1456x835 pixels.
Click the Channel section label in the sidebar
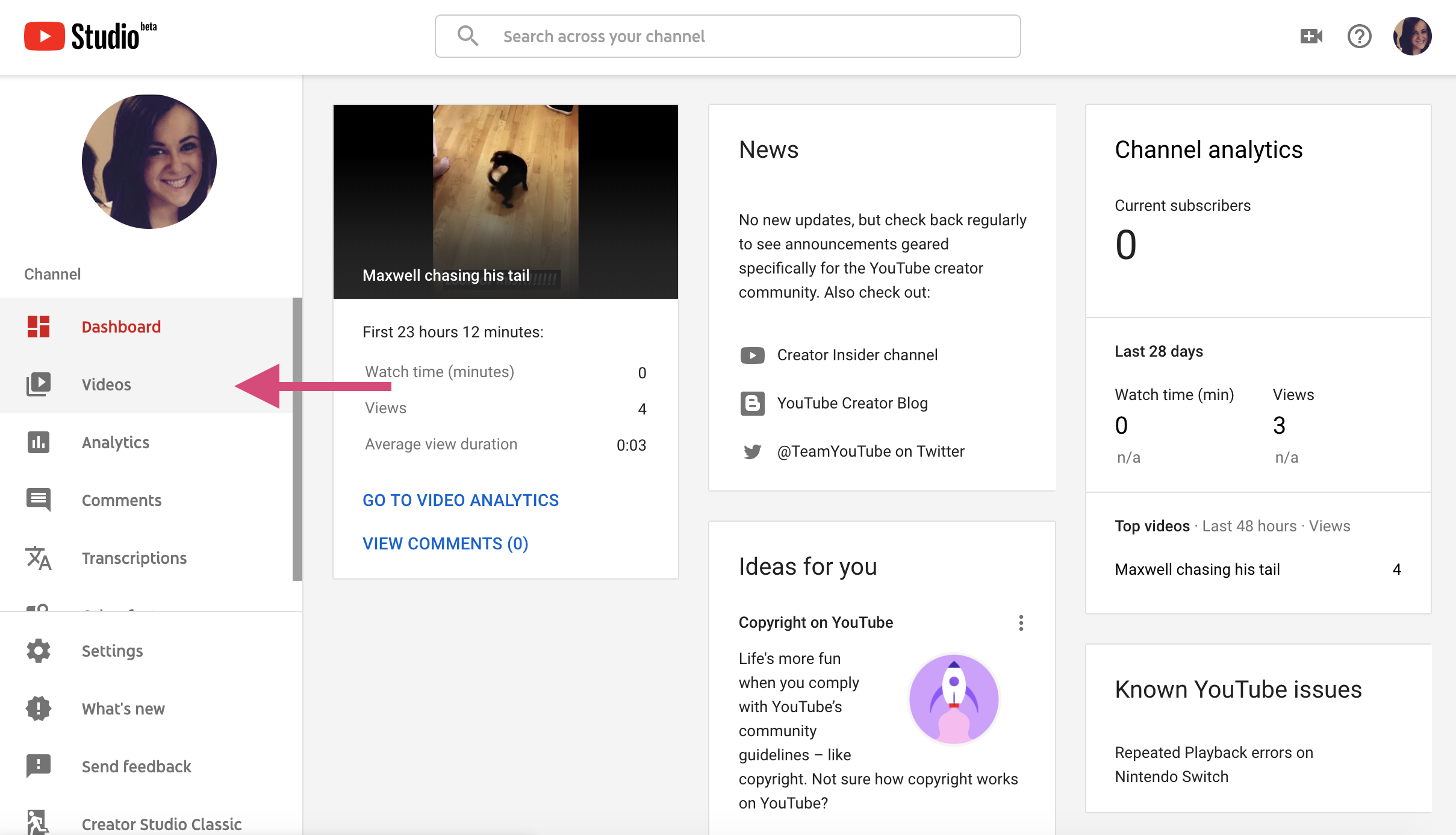click(52, 274)
